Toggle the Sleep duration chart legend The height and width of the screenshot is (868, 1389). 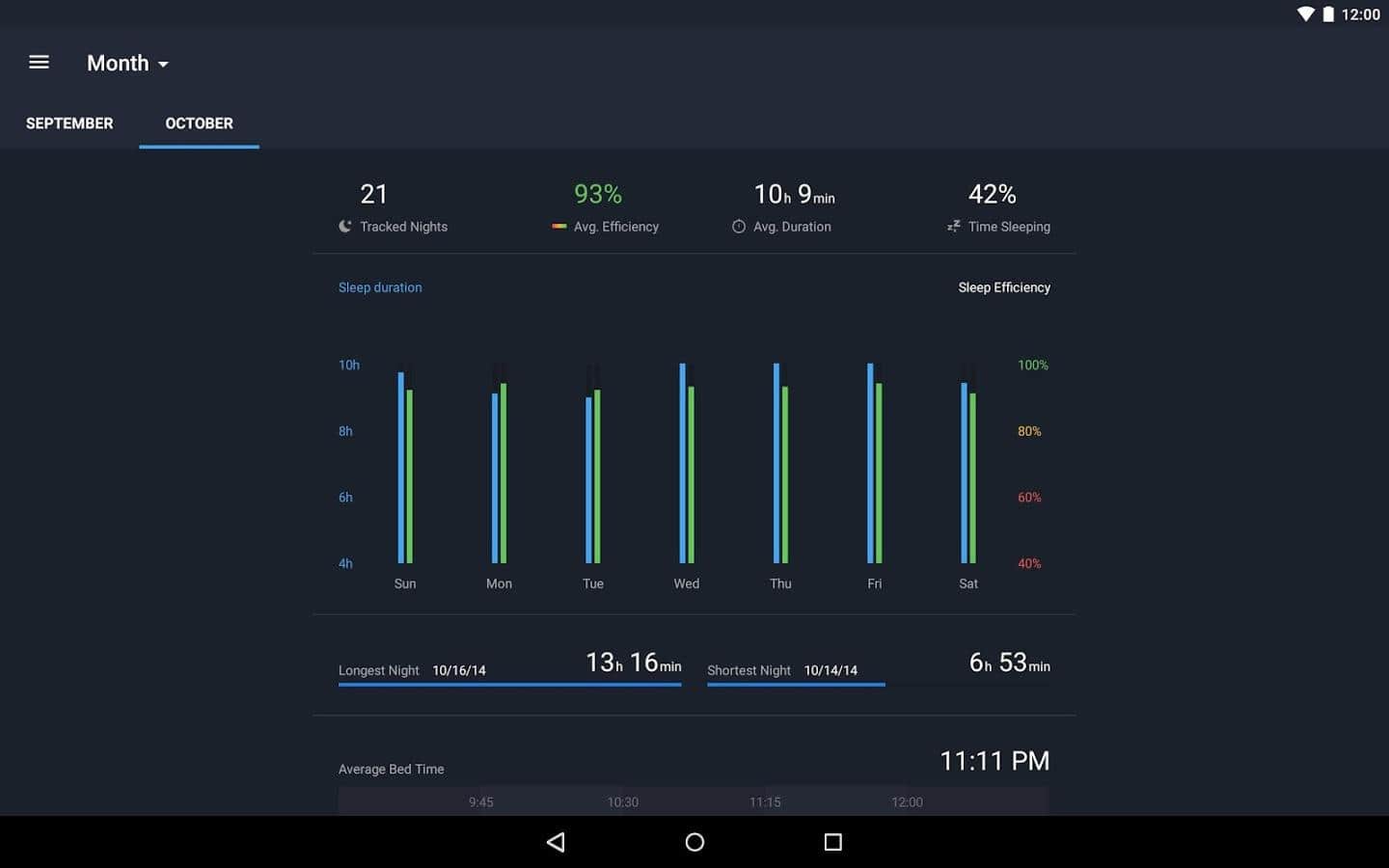tap(380, 287)
